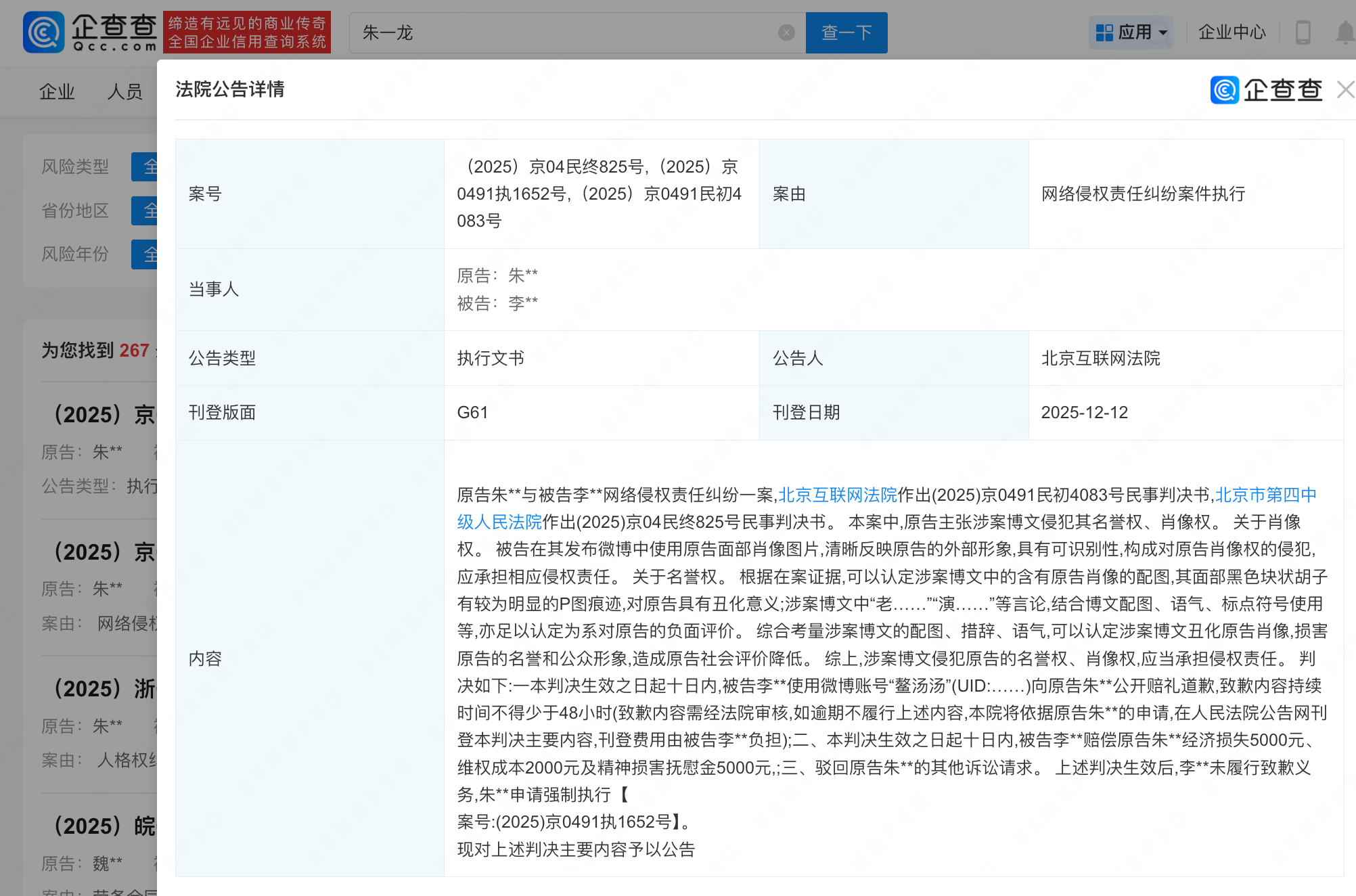Click the QCC homepage logo

pyautogui.click(x=87, y=31)
